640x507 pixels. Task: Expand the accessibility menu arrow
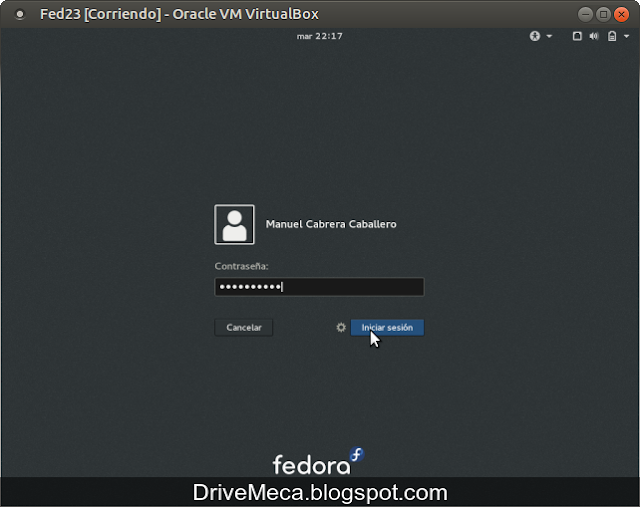tap(549, 36)
